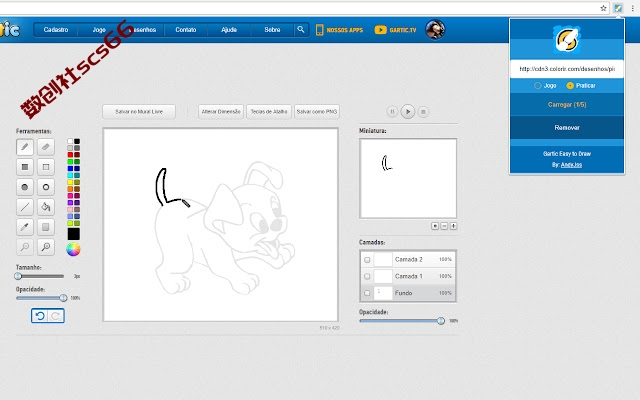Open the Contato menu item
640x400 pixels.
pyautogui.click(x=186, y=30)
